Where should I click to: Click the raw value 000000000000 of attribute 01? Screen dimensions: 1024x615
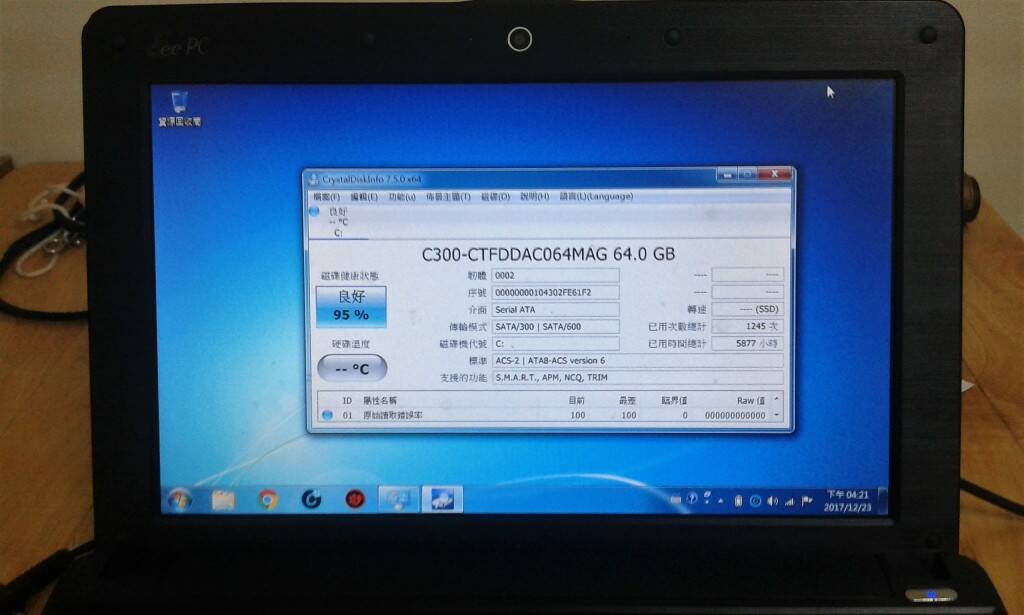click(735, 415)
